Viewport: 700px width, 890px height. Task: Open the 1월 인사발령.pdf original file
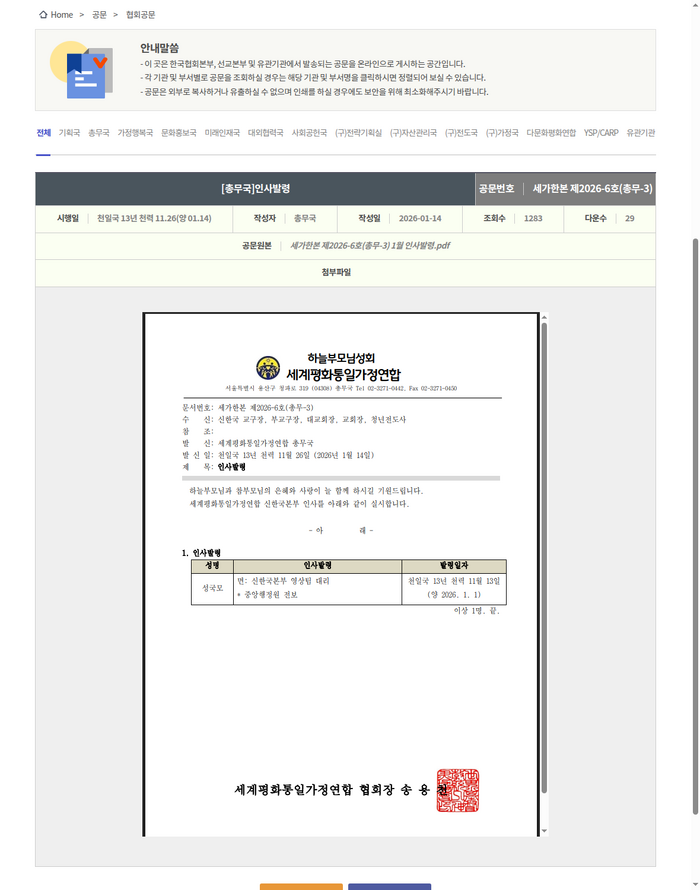pos(370,246)
